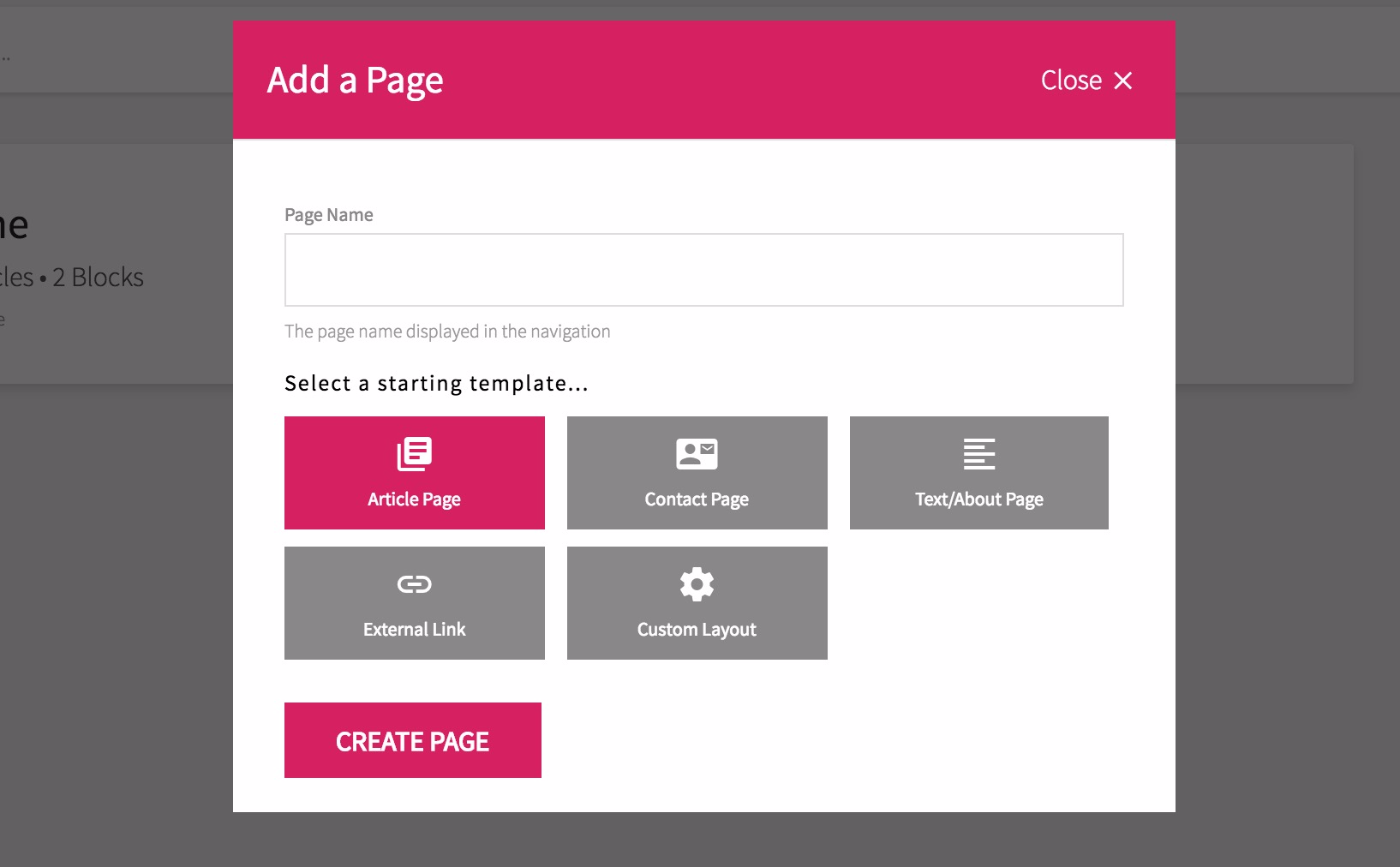Click the page name helper text
This screenshot has width=1400, height=867.
click(447, 332)
